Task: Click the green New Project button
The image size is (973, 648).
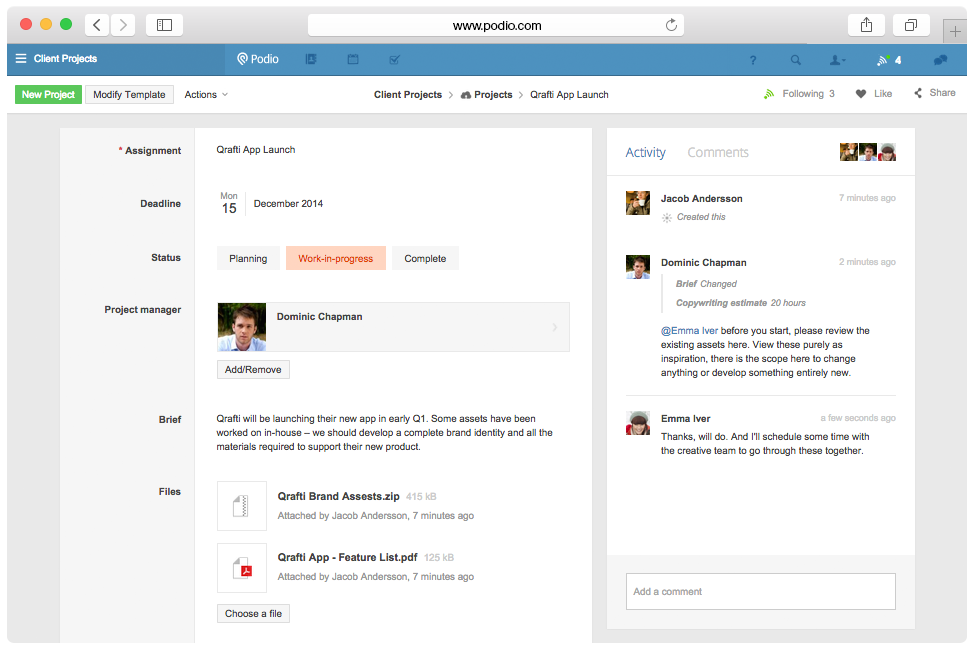Action: pyautogui.click(x=48, y=94)
